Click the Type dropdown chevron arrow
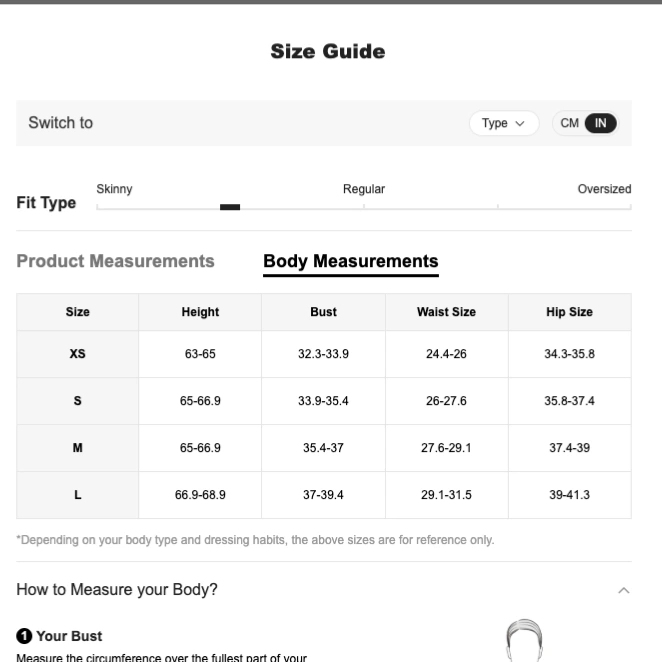 point(520,124)
